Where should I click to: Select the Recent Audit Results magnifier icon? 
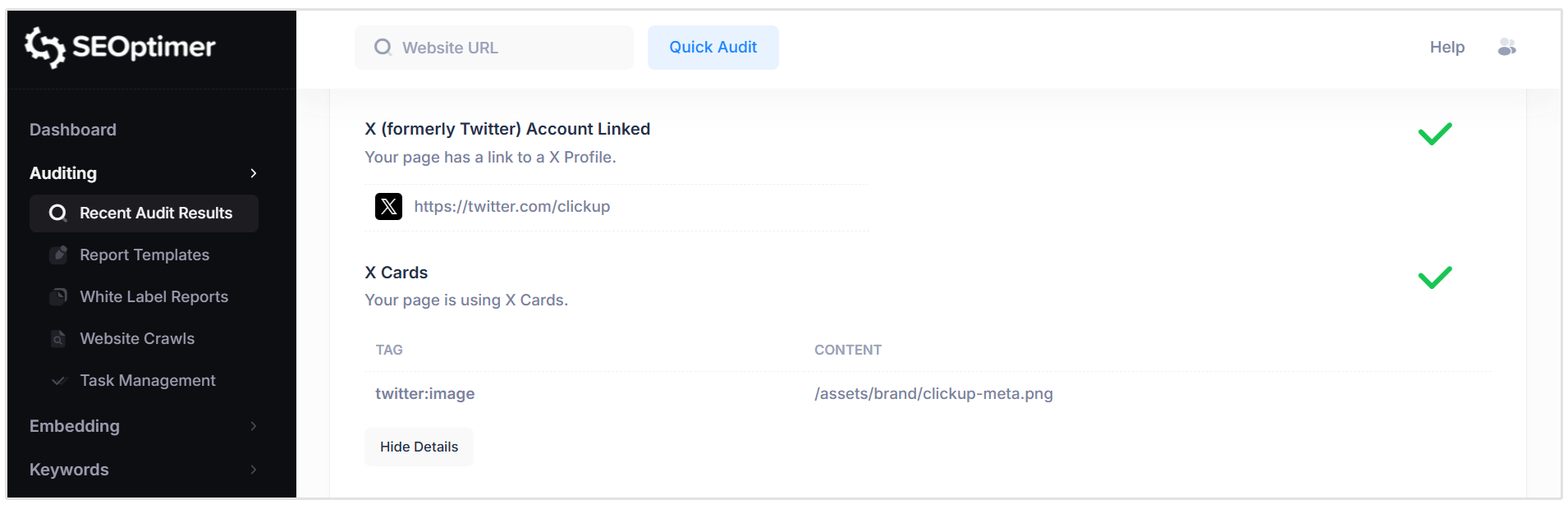(57, 213)
